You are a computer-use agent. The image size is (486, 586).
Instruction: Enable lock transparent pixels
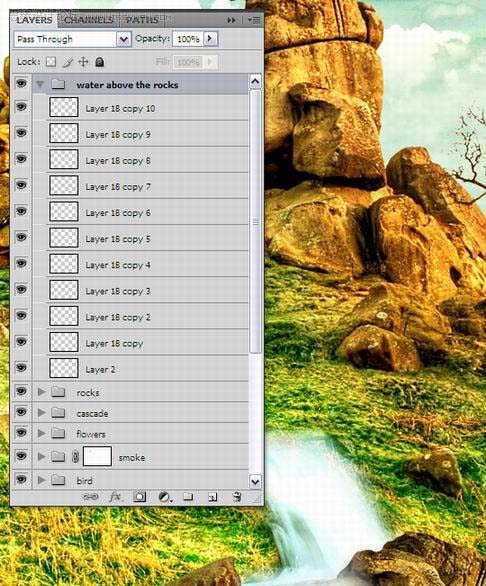click(51, 62)
